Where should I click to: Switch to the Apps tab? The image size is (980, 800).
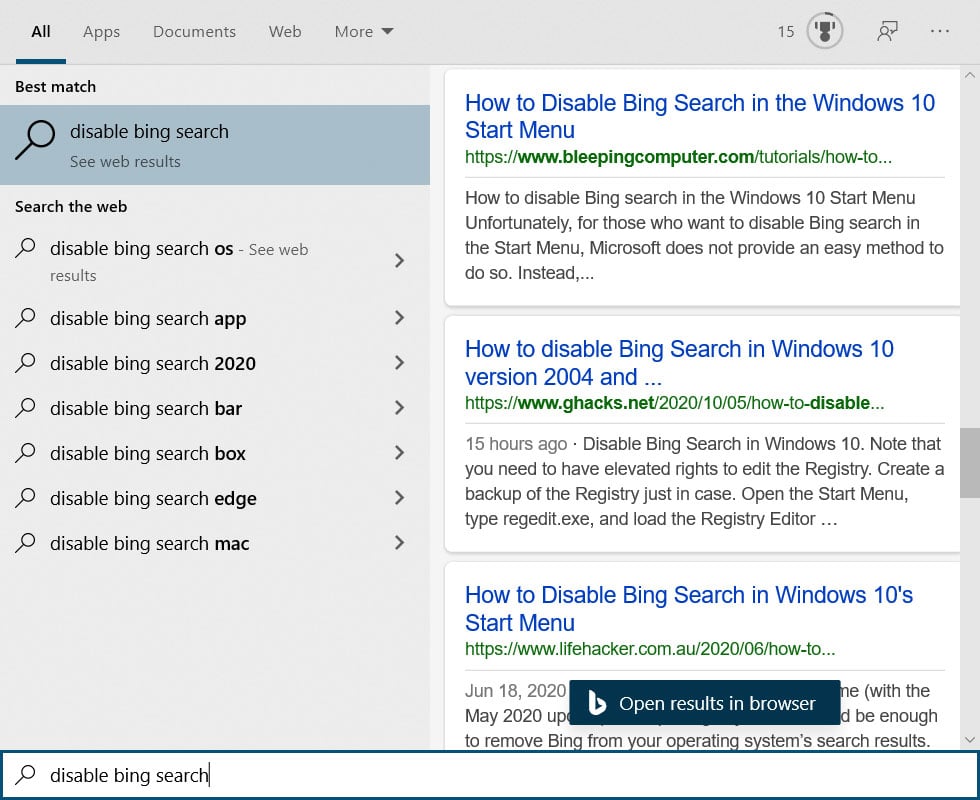point(101,32)
